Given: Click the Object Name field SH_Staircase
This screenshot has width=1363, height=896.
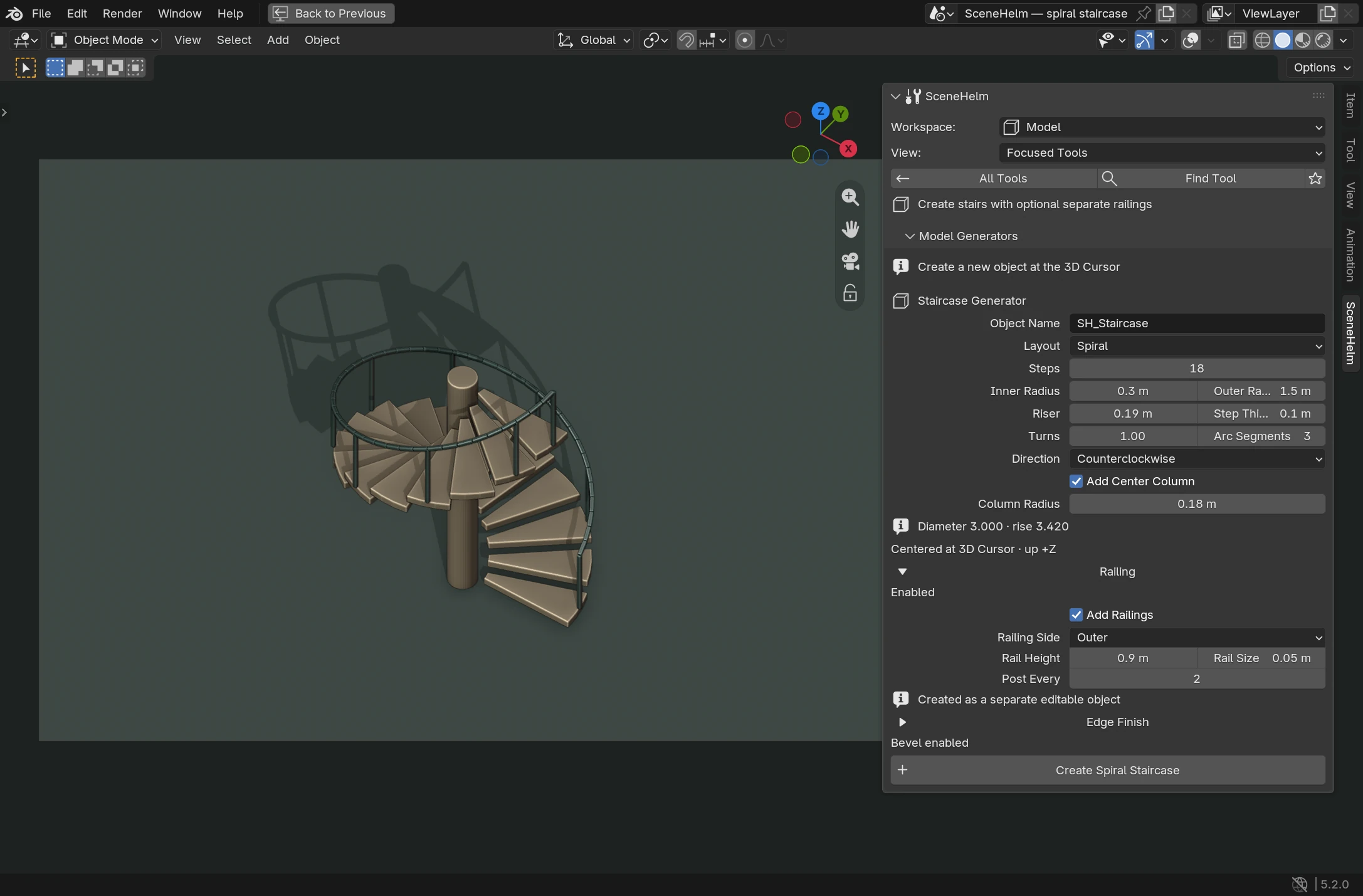Looking at the screenshot, I should tap(1197, 324).
